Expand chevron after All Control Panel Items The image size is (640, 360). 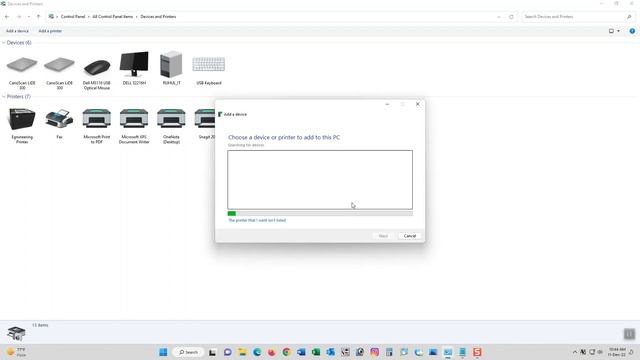point(137,17)
